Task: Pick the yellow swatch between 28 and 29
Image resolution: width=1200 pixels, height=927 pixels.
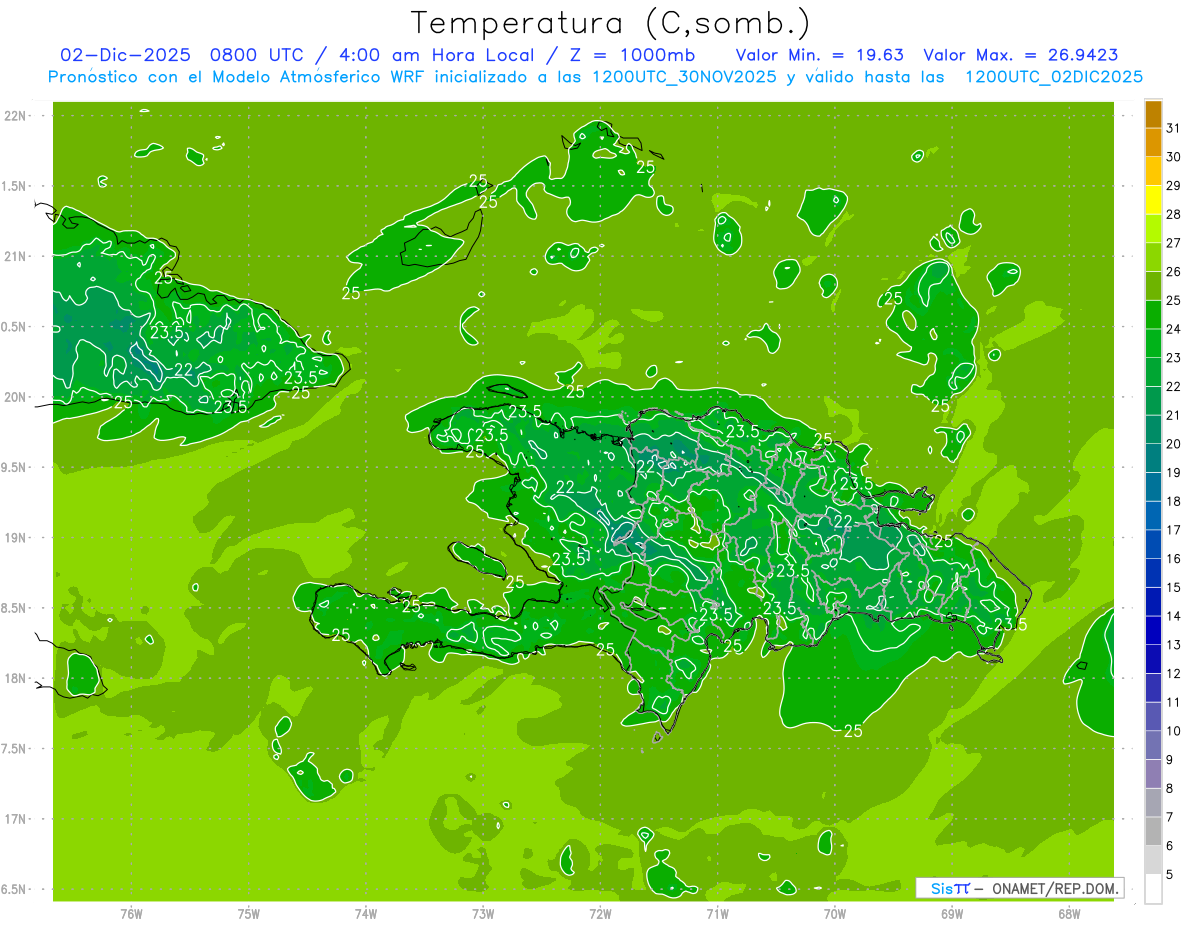Action: pyautogui.click(x=1153, y=200)
